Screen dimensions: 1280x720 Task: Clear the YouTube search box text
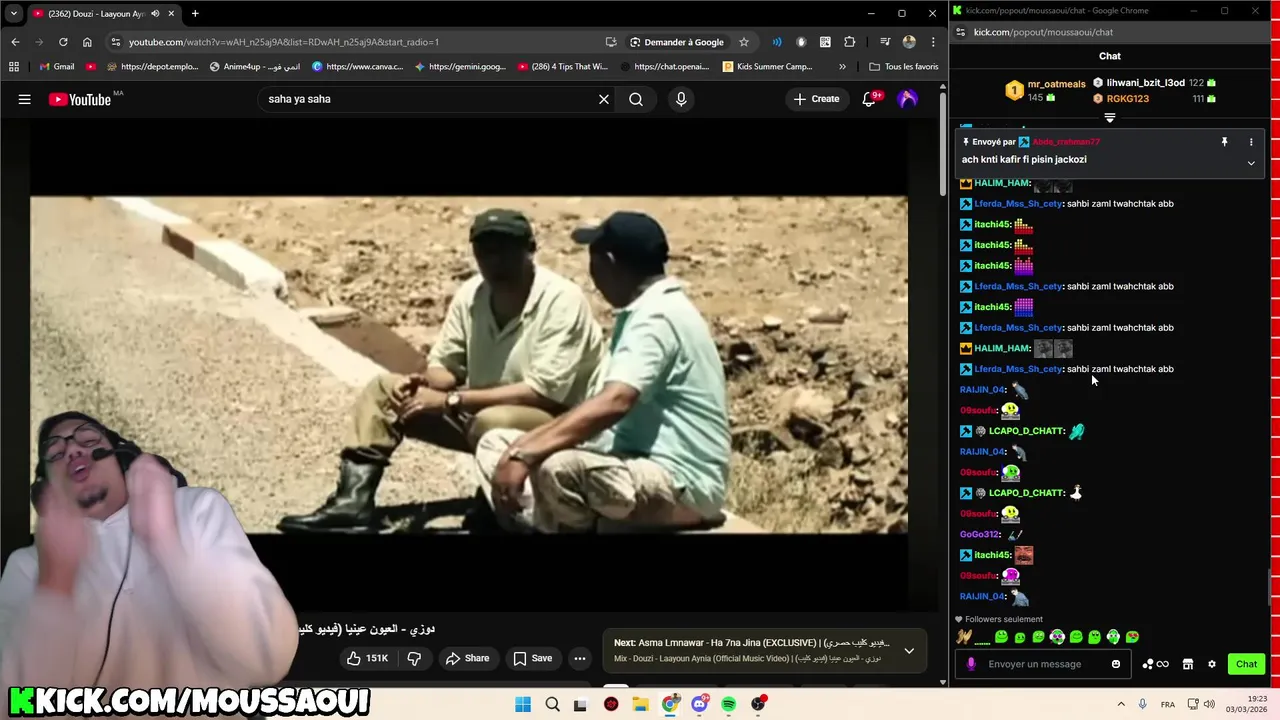604,99
